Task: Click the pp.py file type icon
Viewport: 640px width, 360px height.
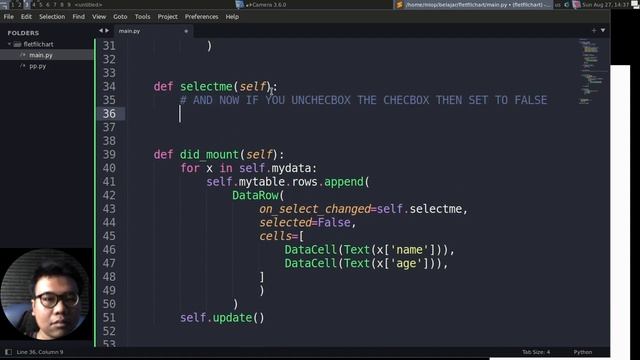Action: [23, 66]
